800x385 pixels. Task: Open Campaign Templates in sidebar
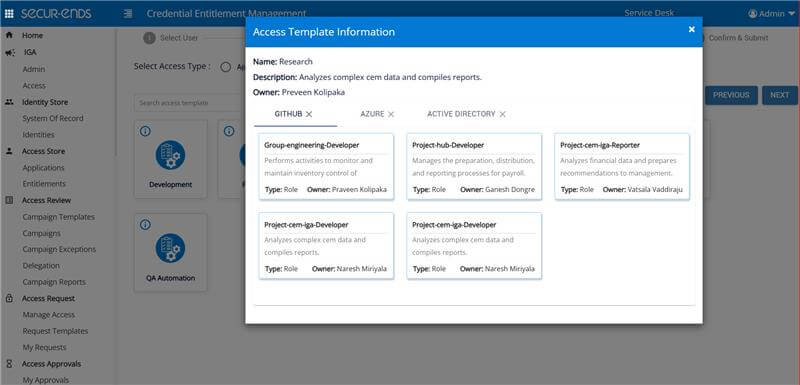click(x=59, y=217)
